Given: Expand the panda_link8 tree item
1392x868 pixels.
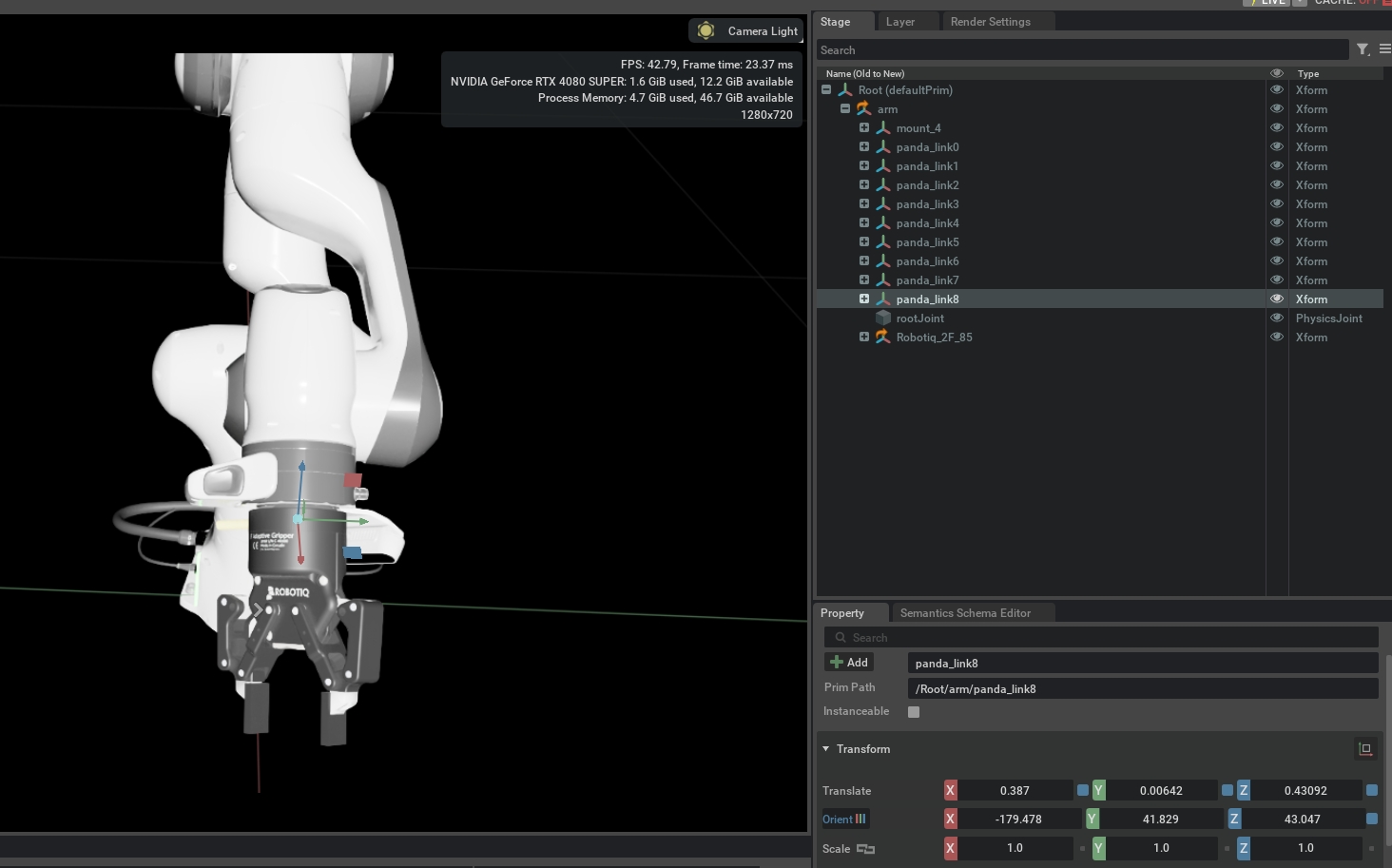Looking at the screenshot, I should click(863, 299).
